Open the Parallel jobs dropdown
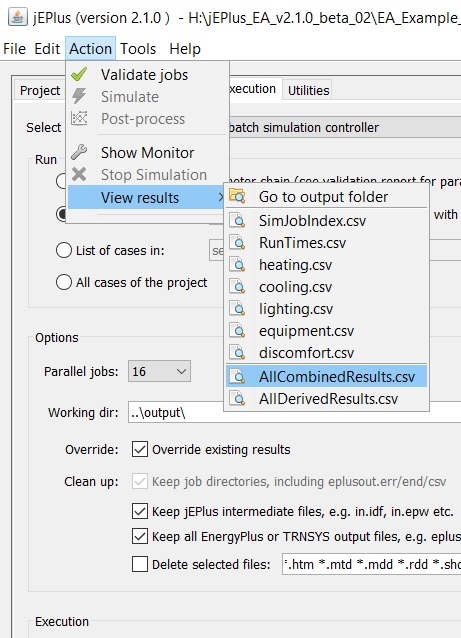This screenshot has height=638, width=461. pyautogui.click(x=159, y=371)
